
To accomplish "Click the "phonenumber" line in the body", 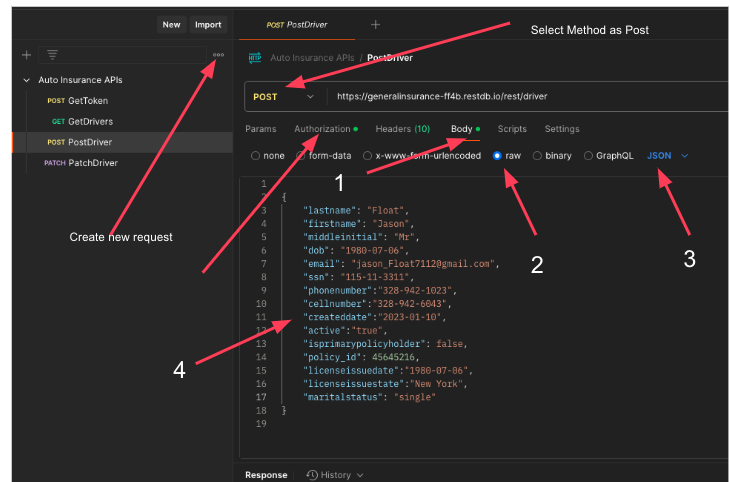I will point(380,291).
